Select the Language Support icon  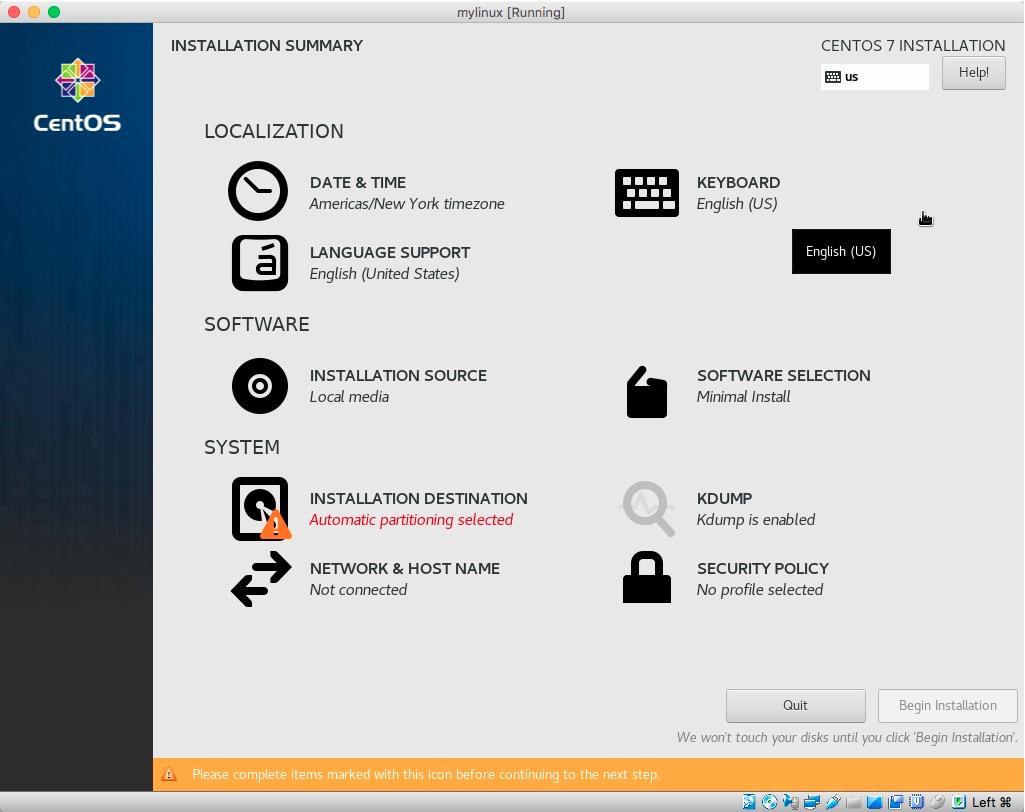point(258,262)
